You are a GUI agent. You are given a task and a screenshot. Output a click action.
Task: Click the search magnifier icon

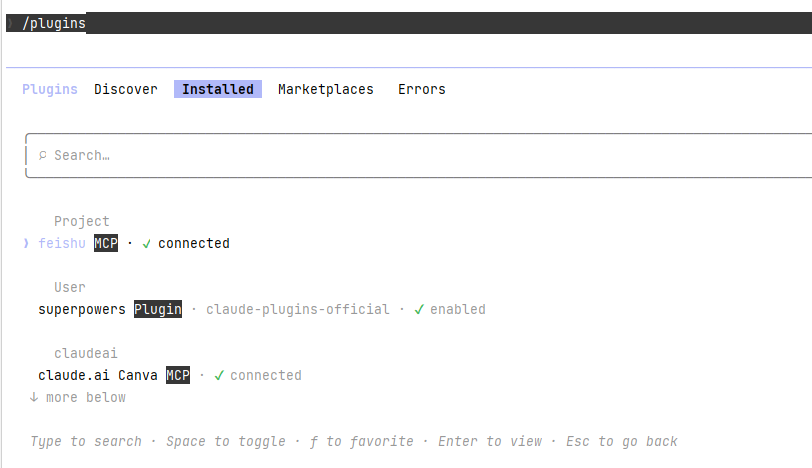pos(42,155)
